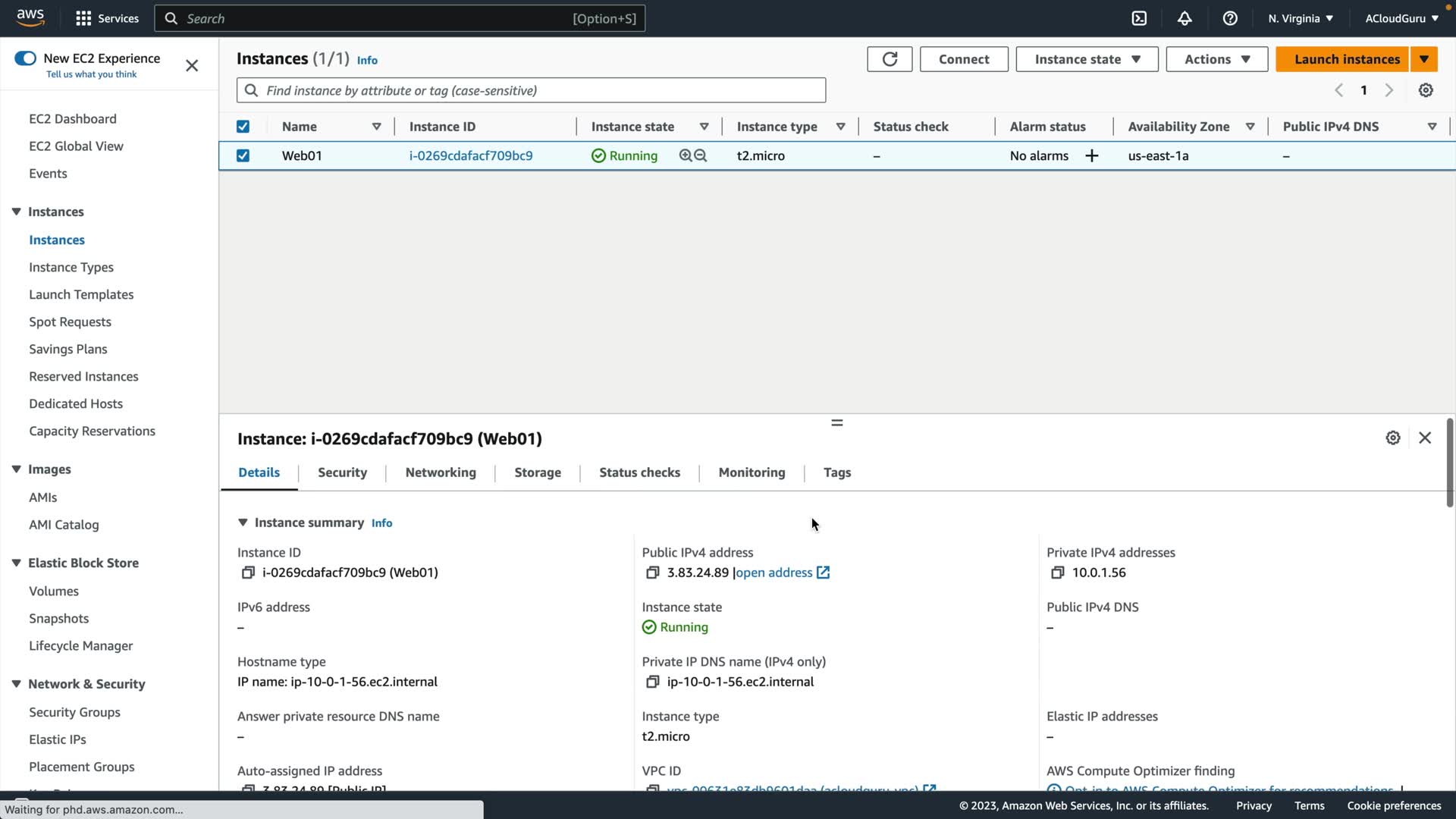Screen dimensions: 1456x819
Task: Open the notifications bell
Action: (x=1185, y=18)
